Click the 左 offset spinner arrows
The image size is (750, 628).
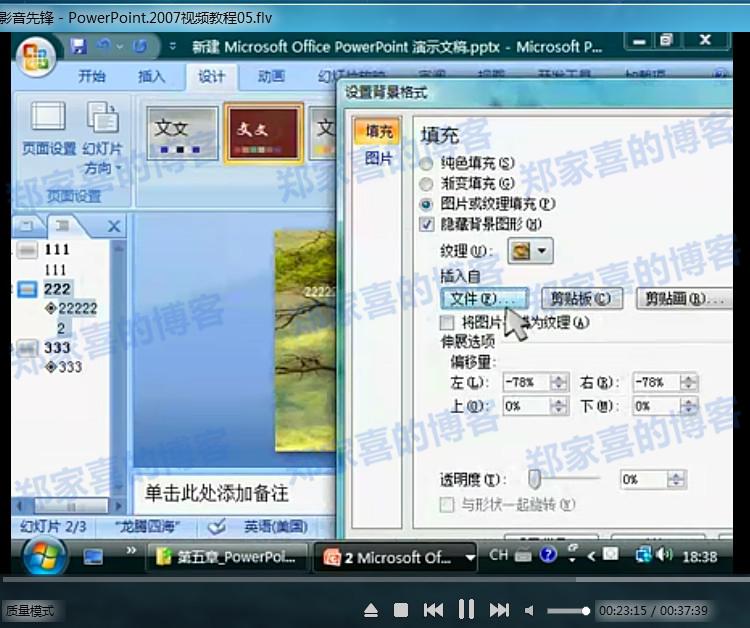(x=558, y=382)
